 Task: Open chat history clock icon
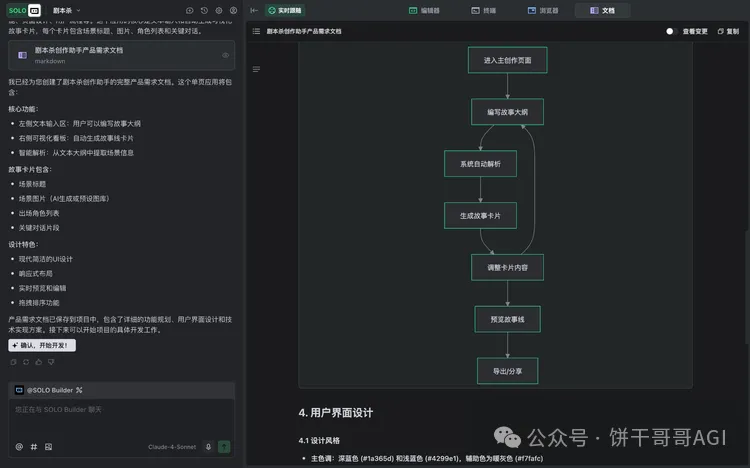click(x=204, y=11)
